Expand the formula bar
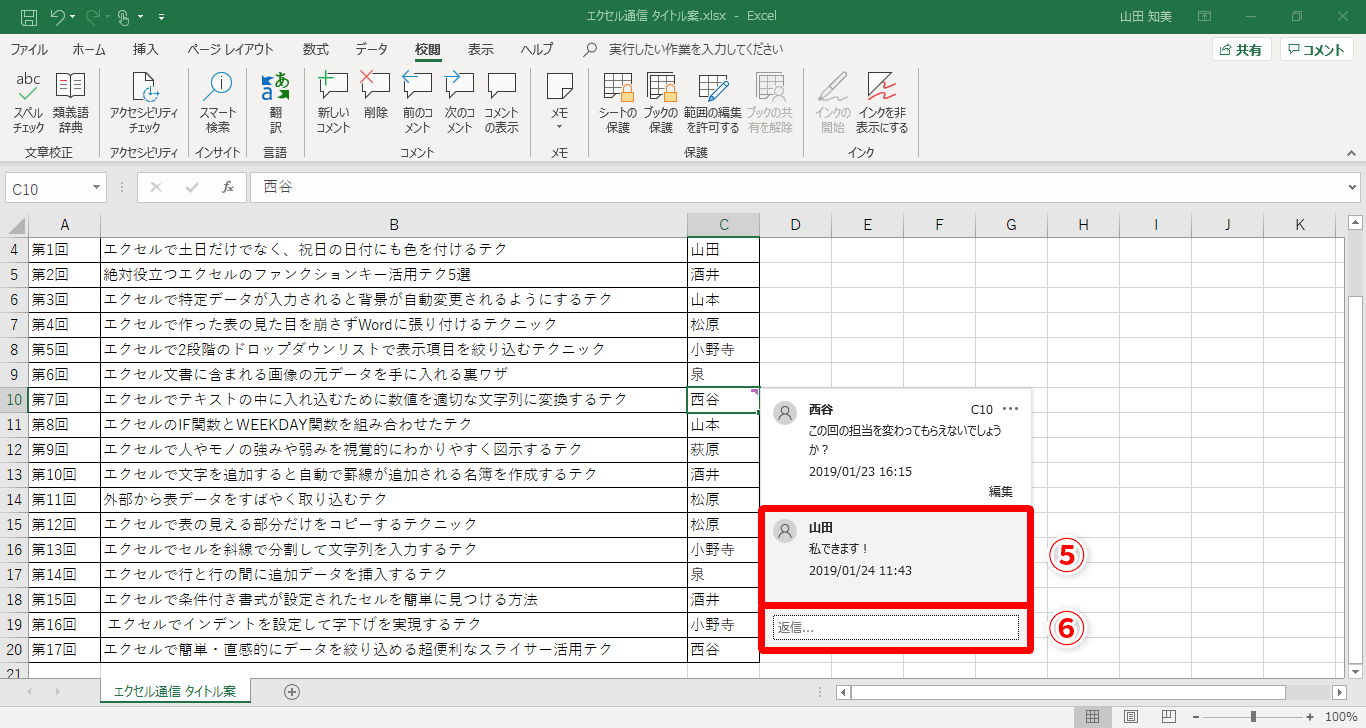1366x728 pixels. 1353,187
